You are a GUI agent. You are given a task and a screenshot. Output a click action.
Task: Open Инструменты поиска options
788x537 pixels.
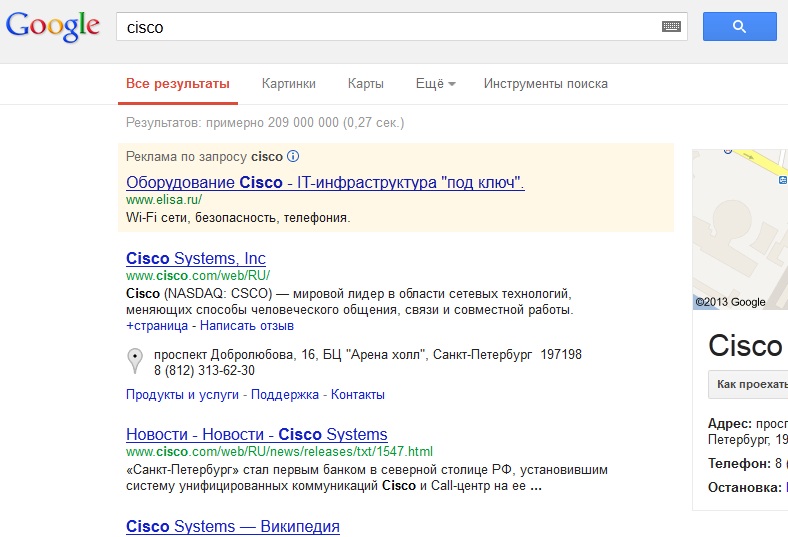point(546,83)
